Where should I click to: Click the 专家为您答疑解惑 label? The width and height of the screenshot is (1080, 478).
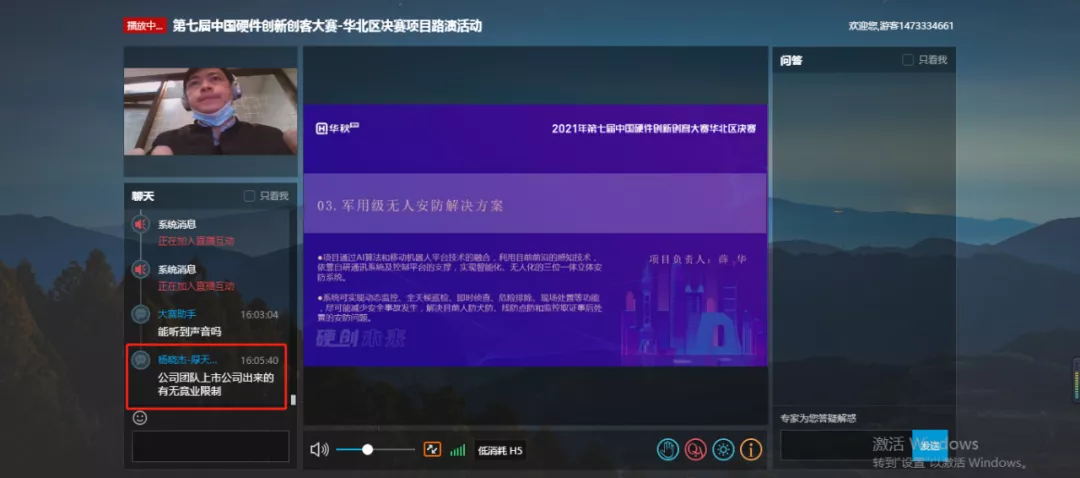point(819,418)
